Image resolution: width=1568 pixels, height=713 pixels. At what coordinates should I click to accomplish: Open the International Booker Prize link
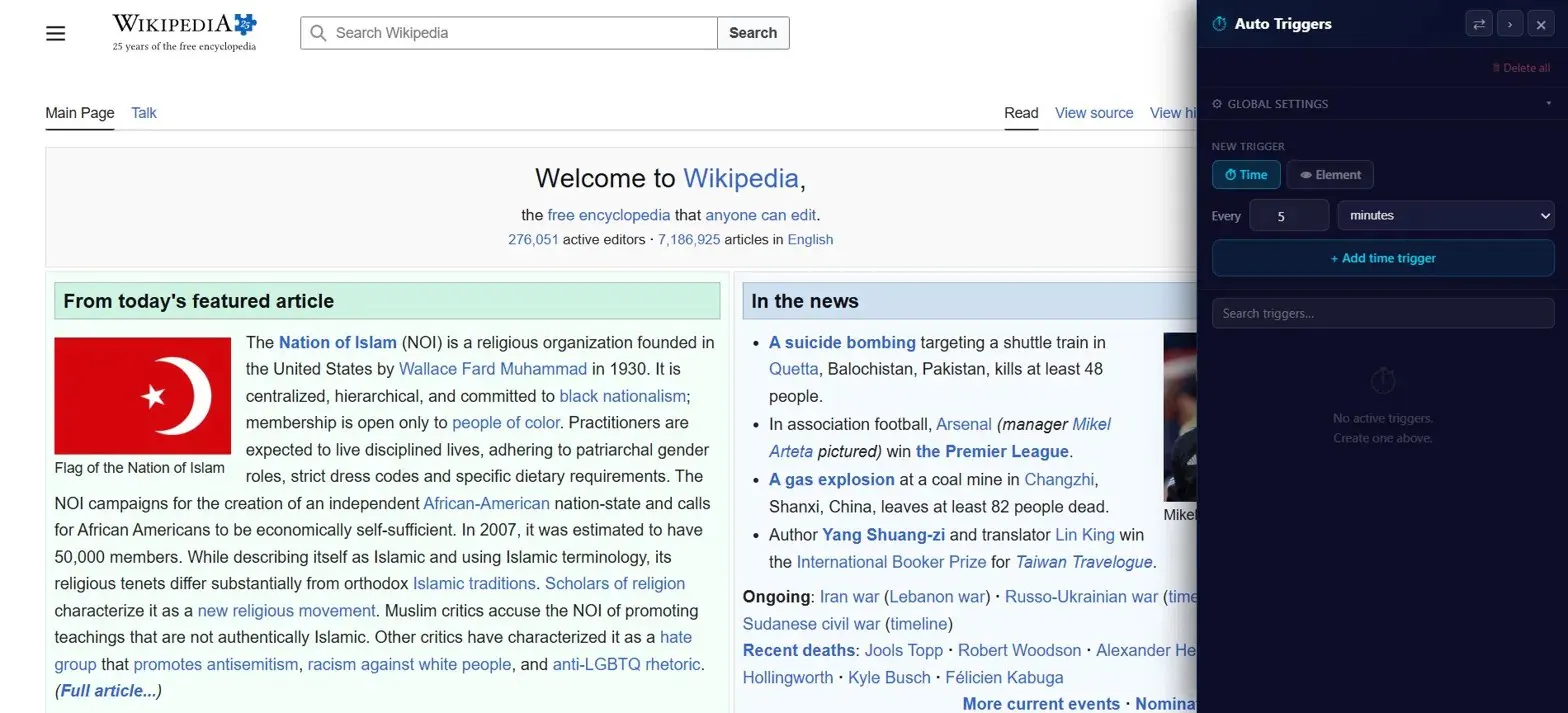pyautogui.click(x=891, y=562)
